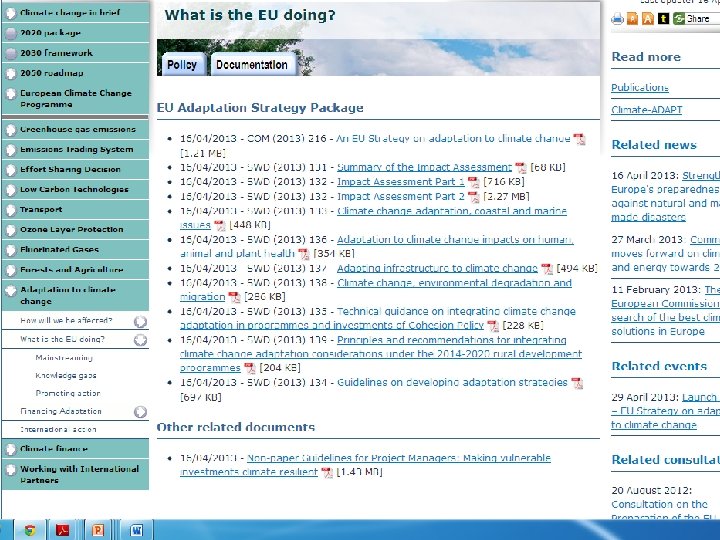Open Guidelines on developing adaptation strategies link

tap(452, 382)
